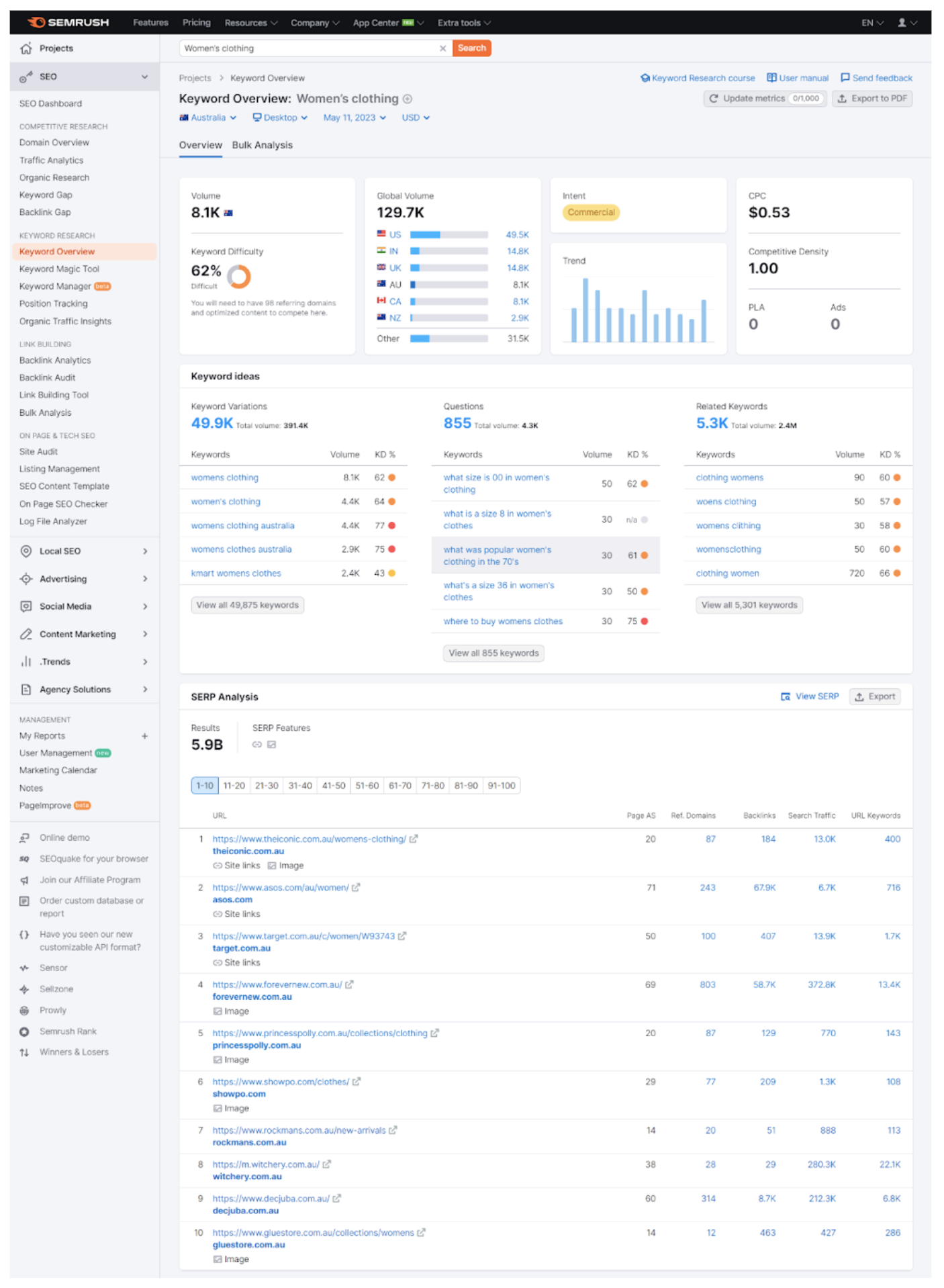Click the site links SERP feature icon
Screen dimensions: 944x1288
[x=256, y=745]
